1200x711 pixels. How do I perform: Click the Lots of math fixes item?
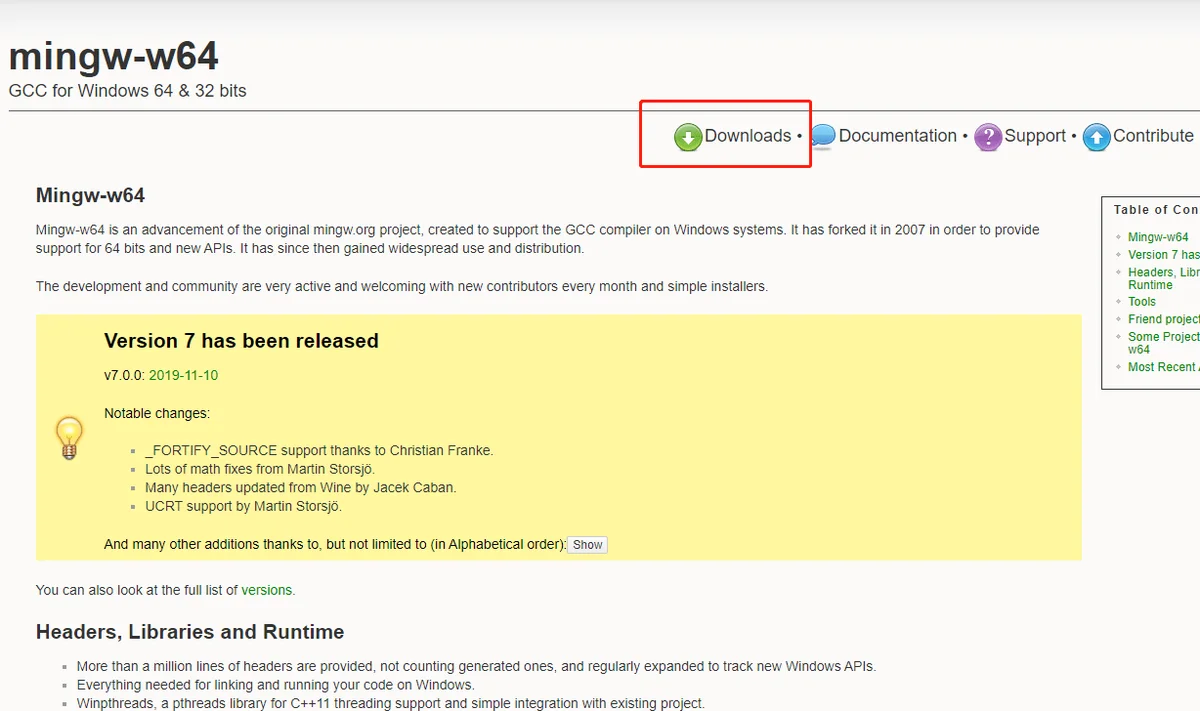coord(260,469)
